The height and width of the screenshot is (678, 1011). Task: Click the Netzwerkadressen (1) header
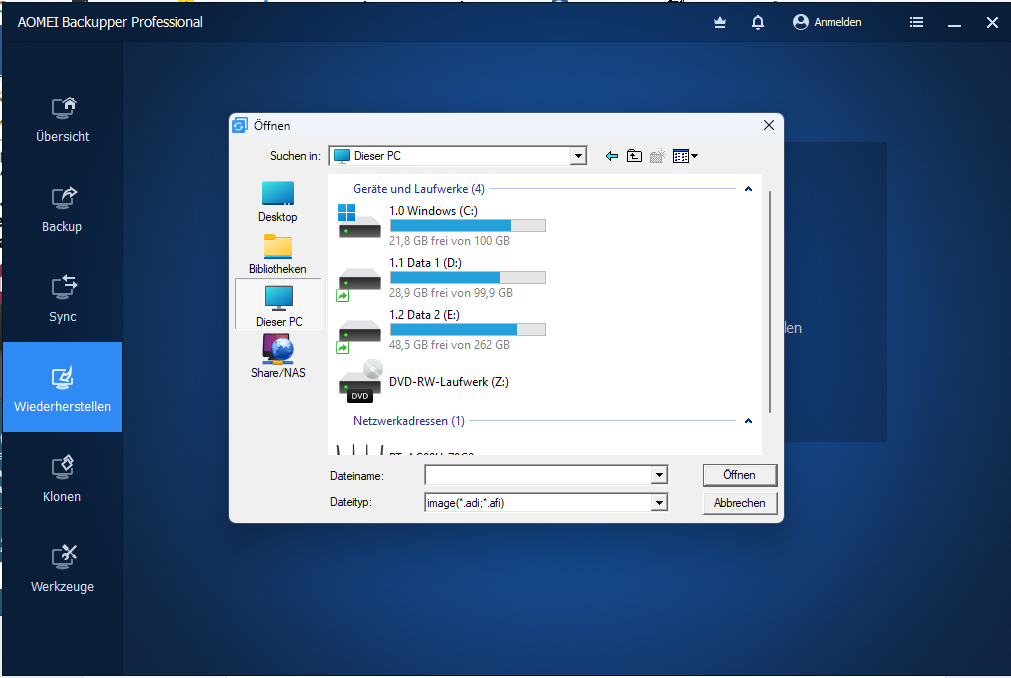coord(409,421)
